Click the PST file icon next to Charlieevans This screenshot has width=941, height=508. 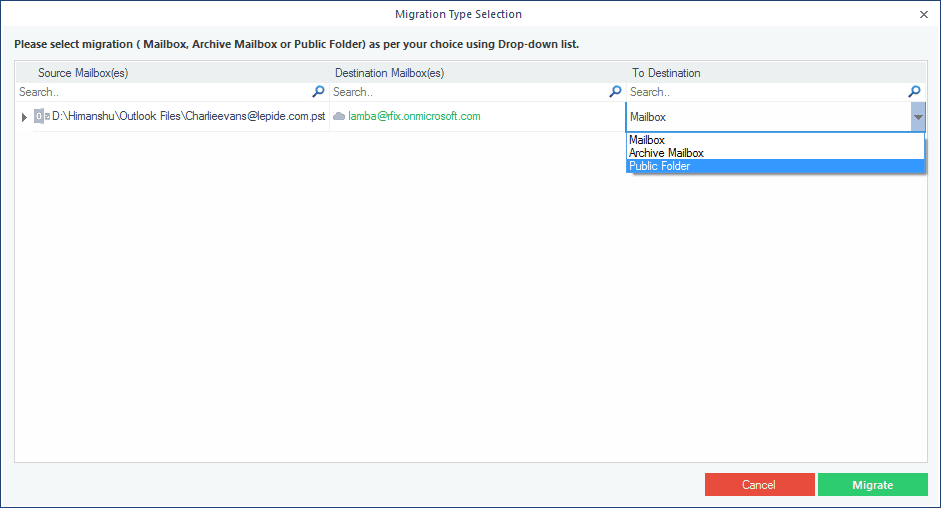(x=41, y=116)
